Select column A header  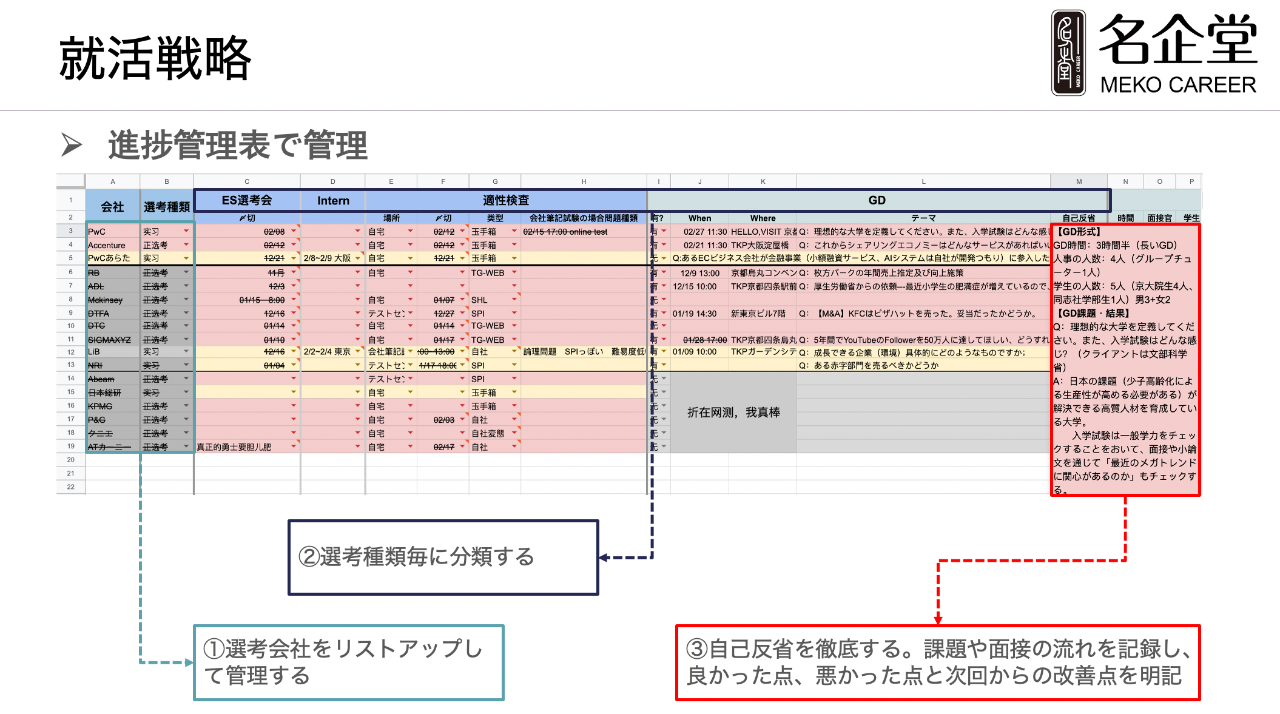point(112,181)
